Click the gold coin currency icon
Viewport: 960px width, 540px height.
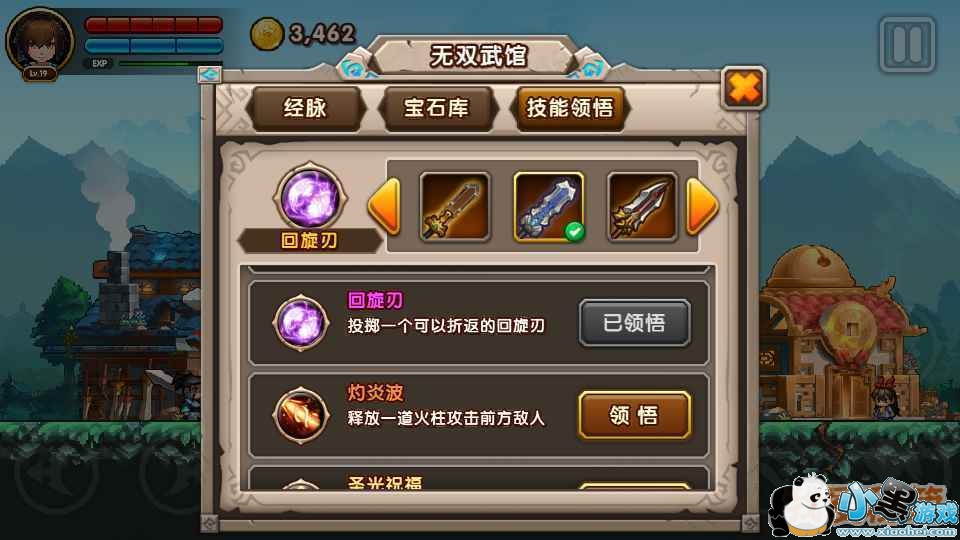click(x=267, y=33)
